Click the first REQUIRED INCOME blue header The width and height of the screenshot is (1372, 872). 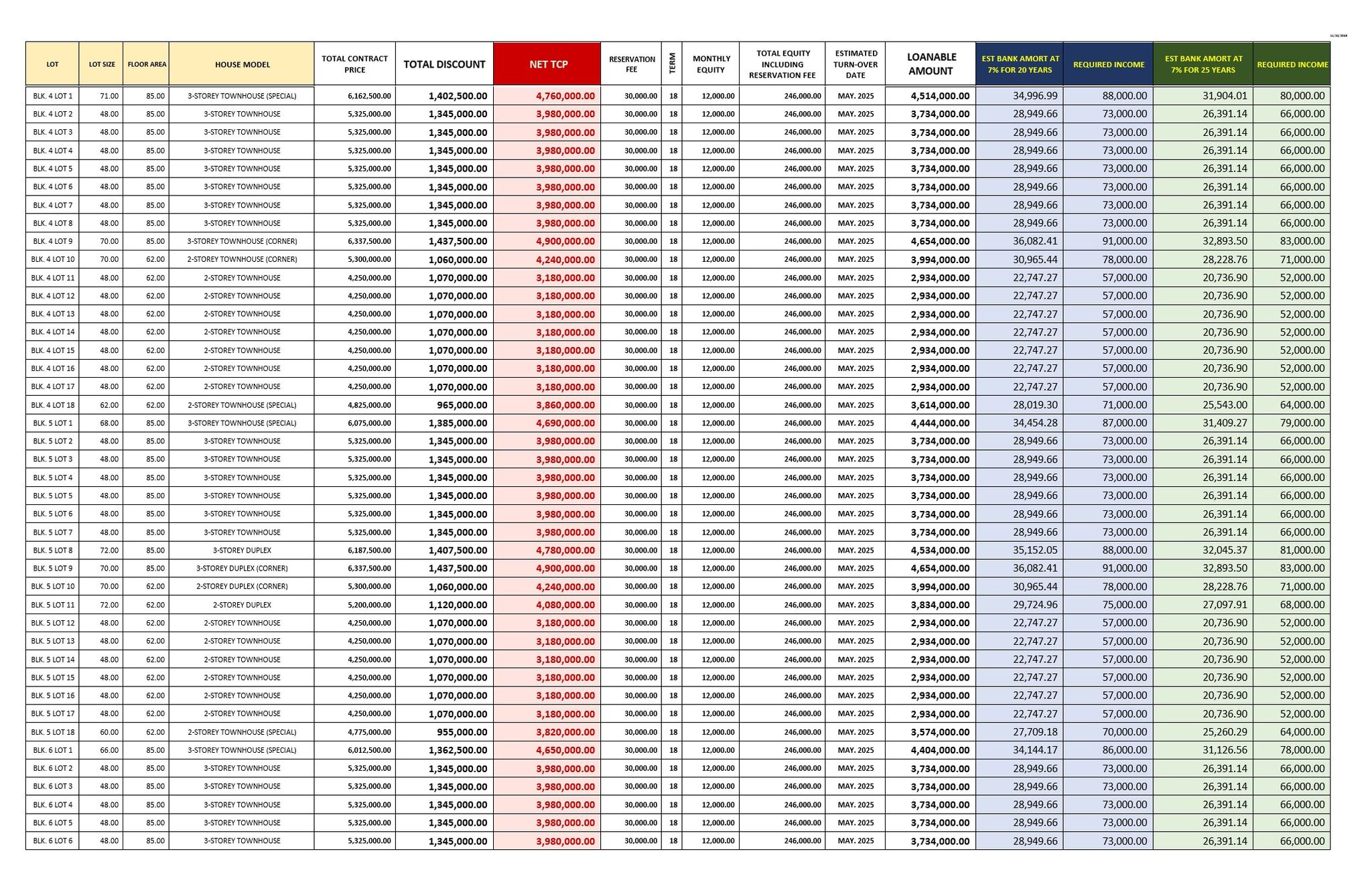(1108, 64)
